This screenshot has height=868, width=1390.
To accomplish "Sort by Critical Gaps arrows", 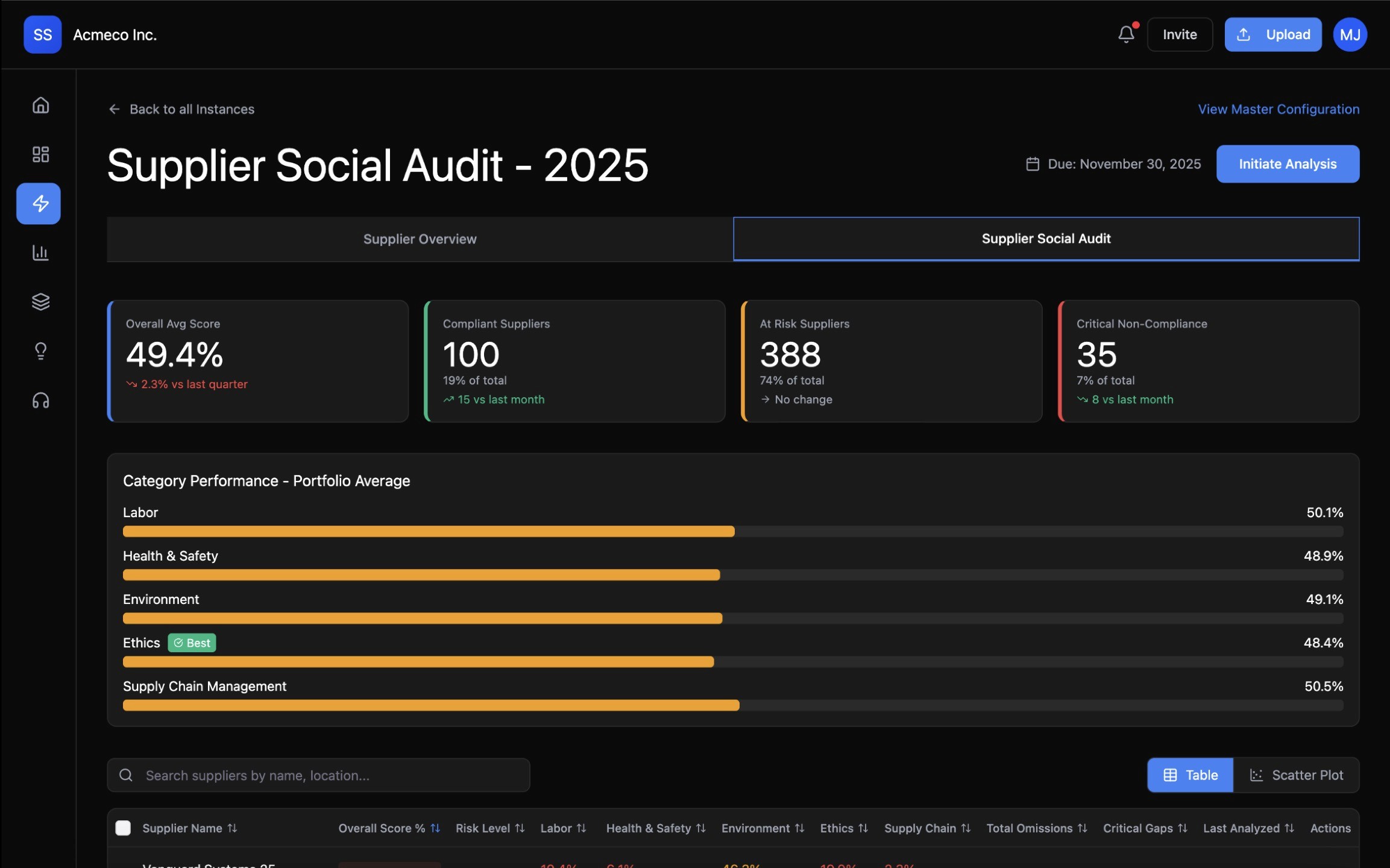I will point(1182,828).
